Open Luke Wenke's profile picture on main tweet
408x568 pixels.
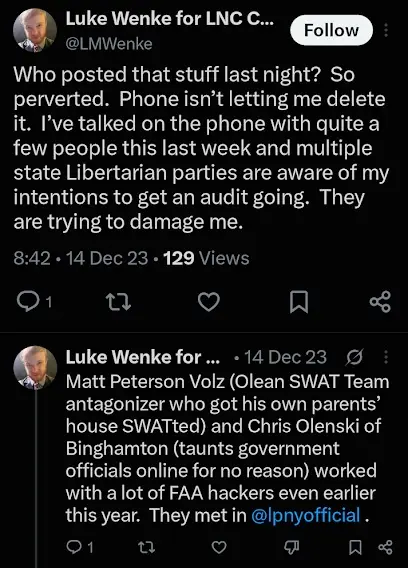click(x=35, y=30)
